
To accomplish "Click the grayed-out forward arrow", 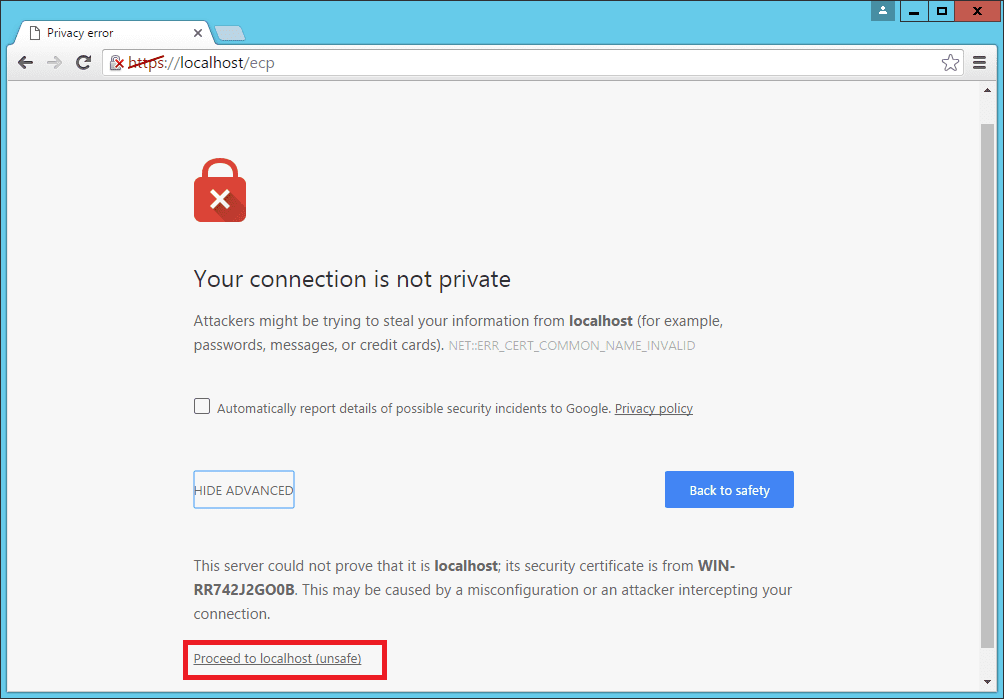I will click(54, 62).
